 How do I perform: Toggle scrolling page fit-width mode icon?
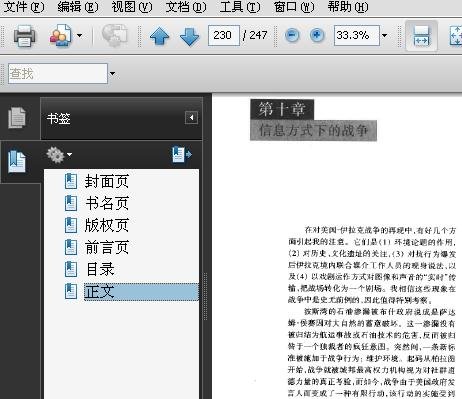point(421,36)
